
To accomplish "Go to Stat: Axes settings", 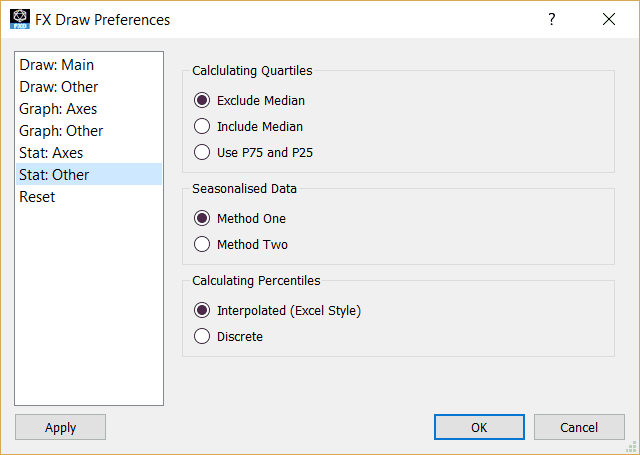I will click(89, 153).
